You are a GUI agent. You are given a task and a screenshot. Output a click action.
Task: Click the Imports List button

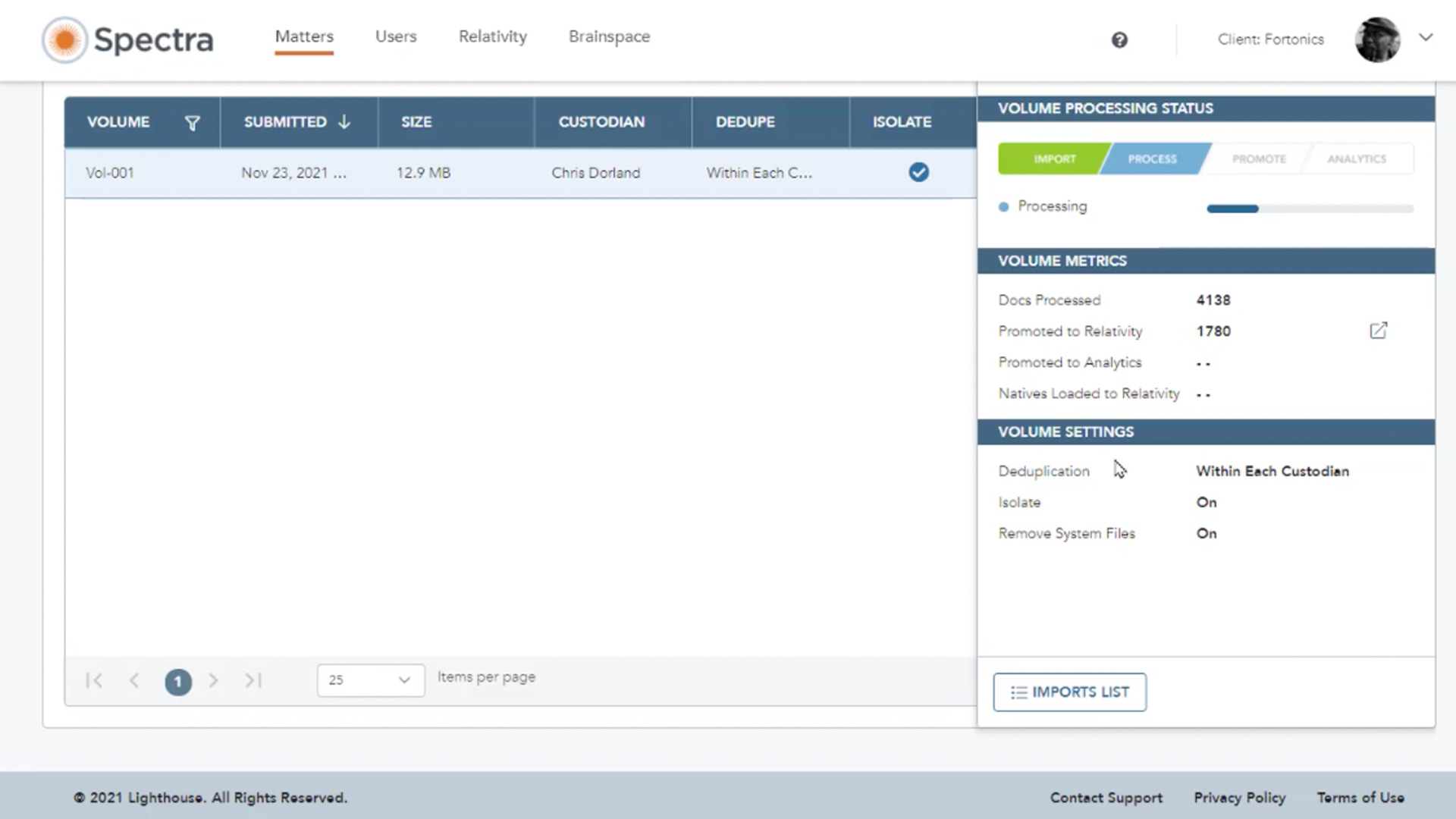1069,692
